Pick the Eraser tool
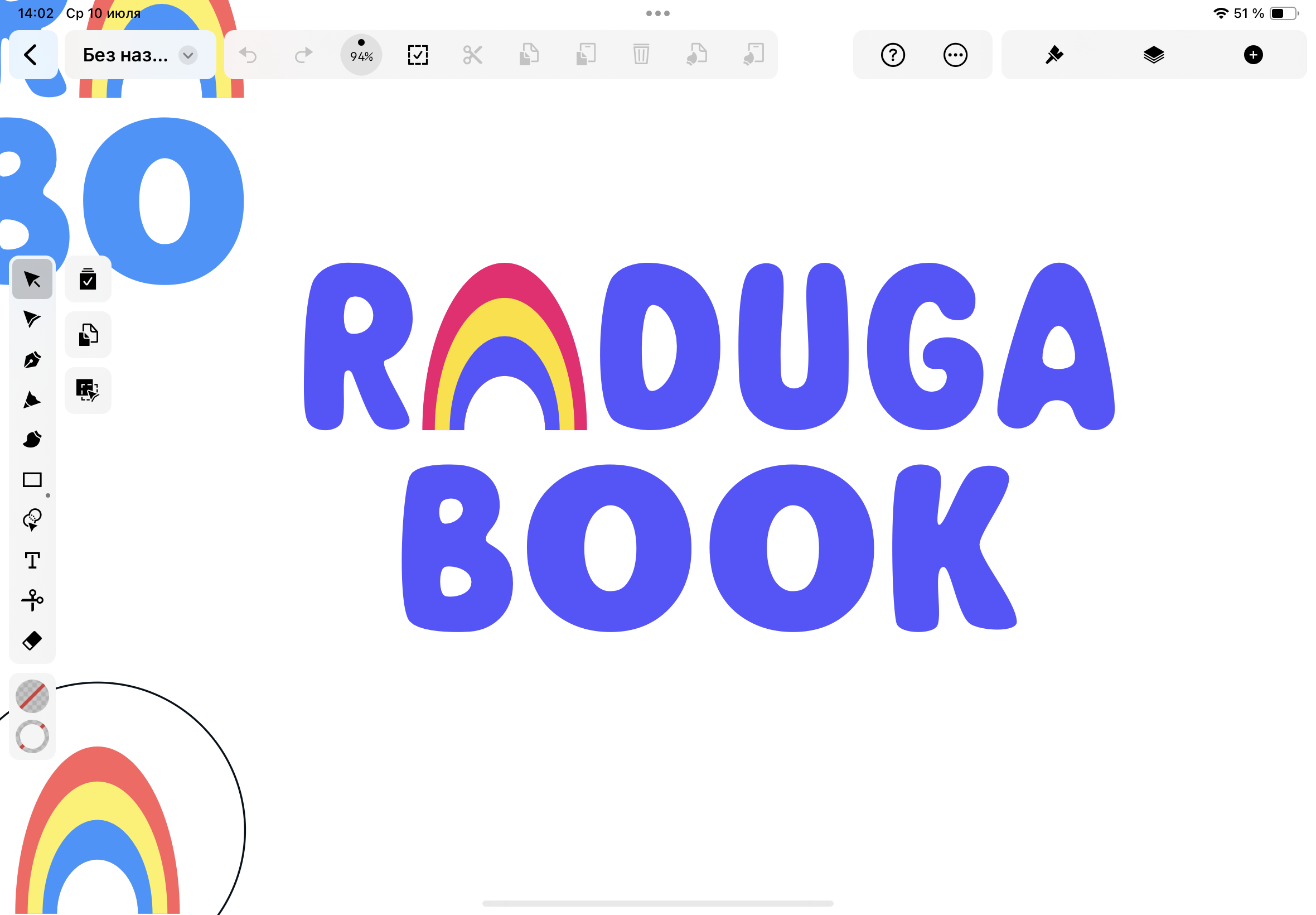 tap(32, 641)
